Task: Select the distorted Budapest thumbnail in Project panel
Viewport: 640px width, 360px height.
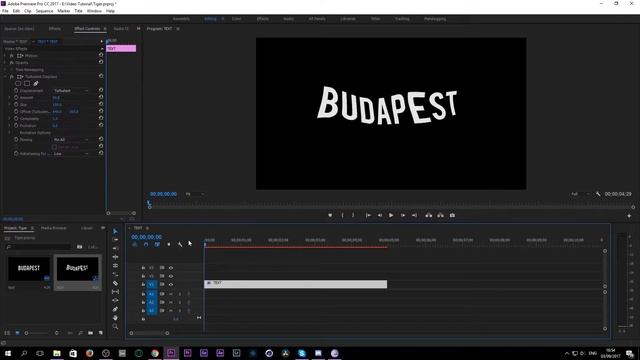Action: click(77, 269)
